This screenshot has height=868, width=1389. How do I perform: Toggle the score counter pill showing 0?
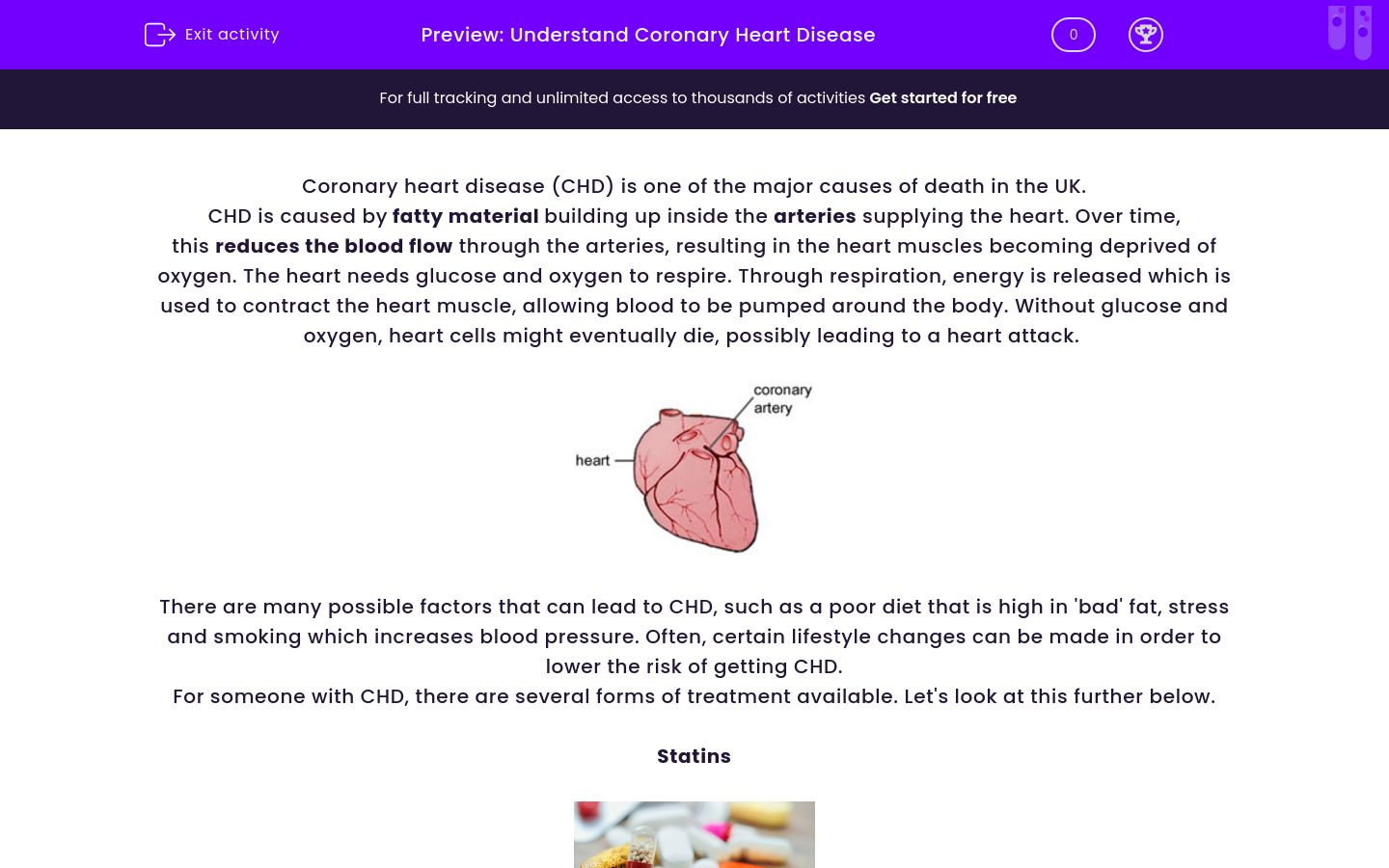click(x=1074, y=35)
